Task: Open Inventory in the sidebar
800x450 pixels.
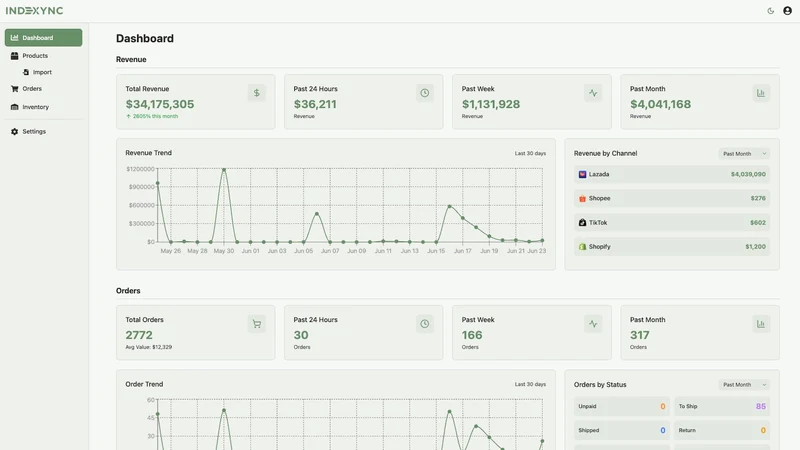Action: point(43,107)
